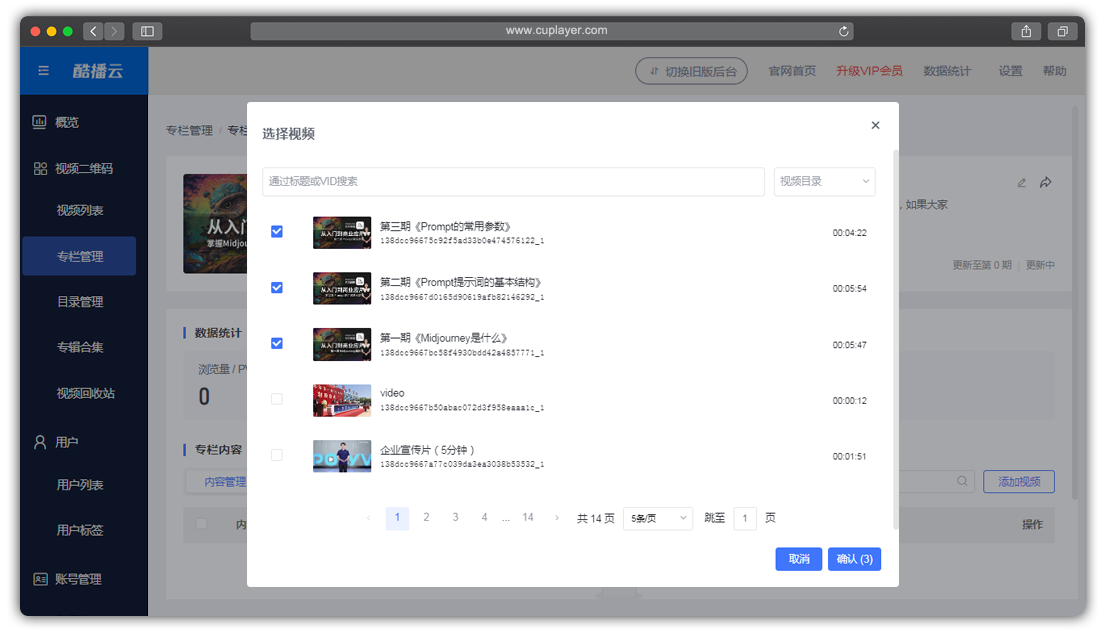Click the browser back arrow button
This screenshot has height=632, width=1100.
pyautogui.click(x=94, y=31)
